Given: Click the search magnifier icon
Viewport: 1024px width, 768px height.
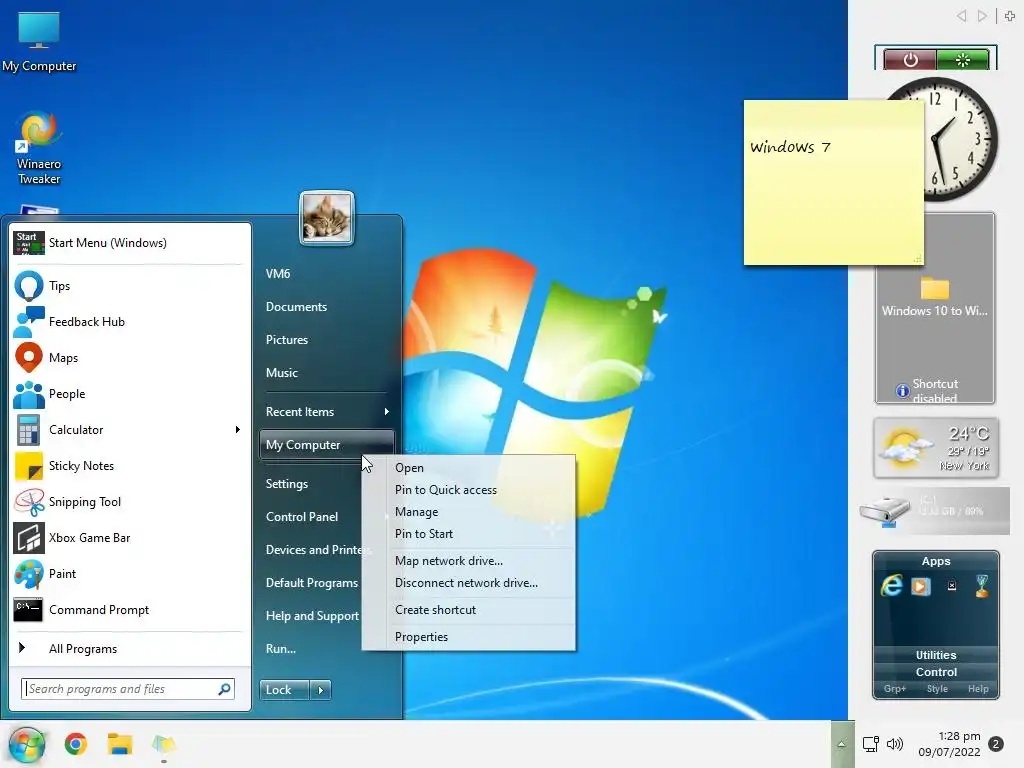Looking at the screenshot, I should click(x=225, y=689).
